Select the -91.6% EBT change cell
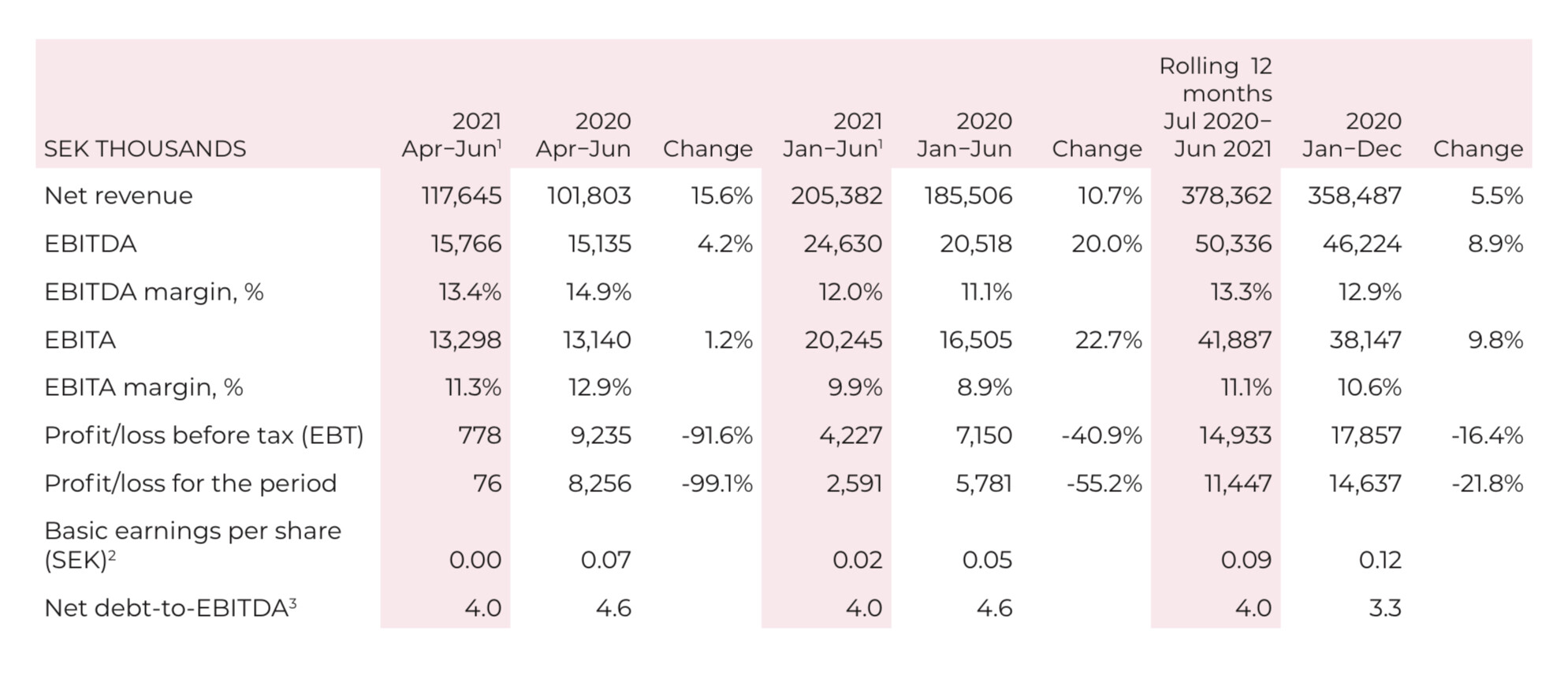The width and height of the screenshot is (1568, 679). click(x=717, y=435)
